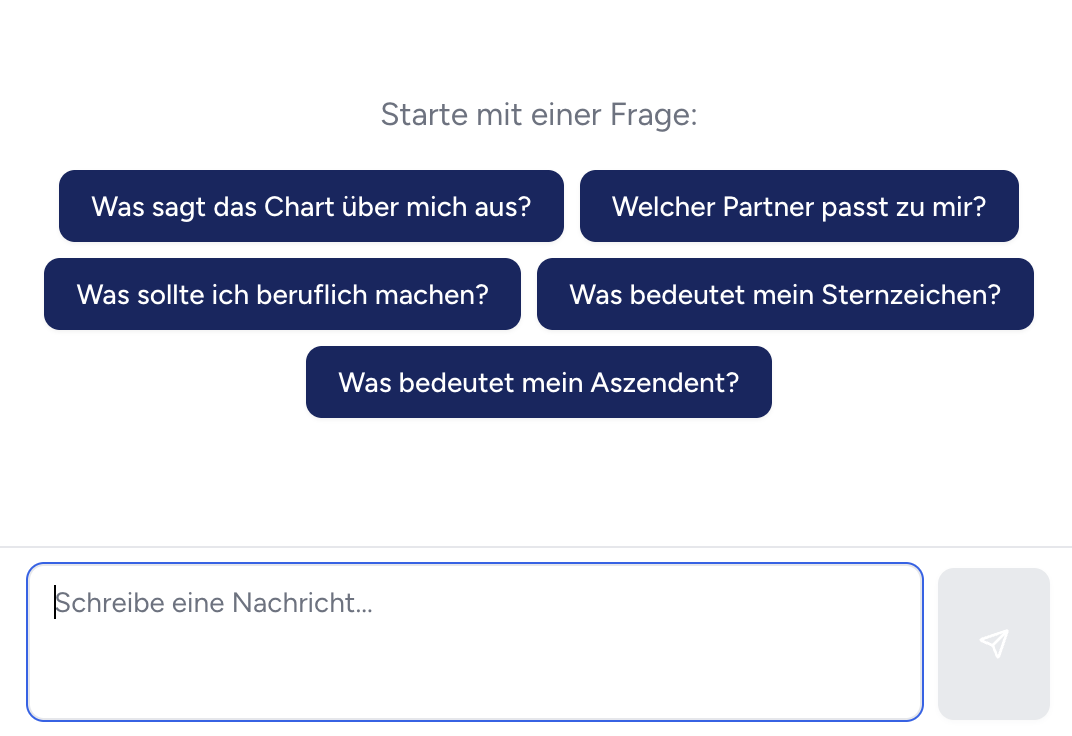Click inside the message input field
This screenshot has height=736, width=1072.
[x=474, y=642]
